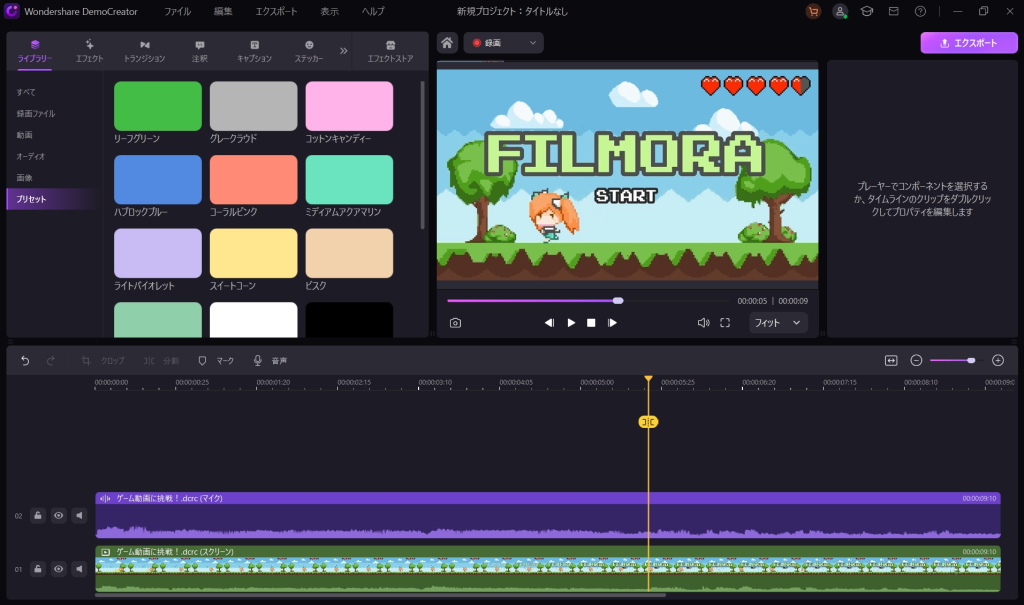This screenshot has width=1024, height=605.
Task: Toggle the lock on track 01
Action: [x=38, y=569]
